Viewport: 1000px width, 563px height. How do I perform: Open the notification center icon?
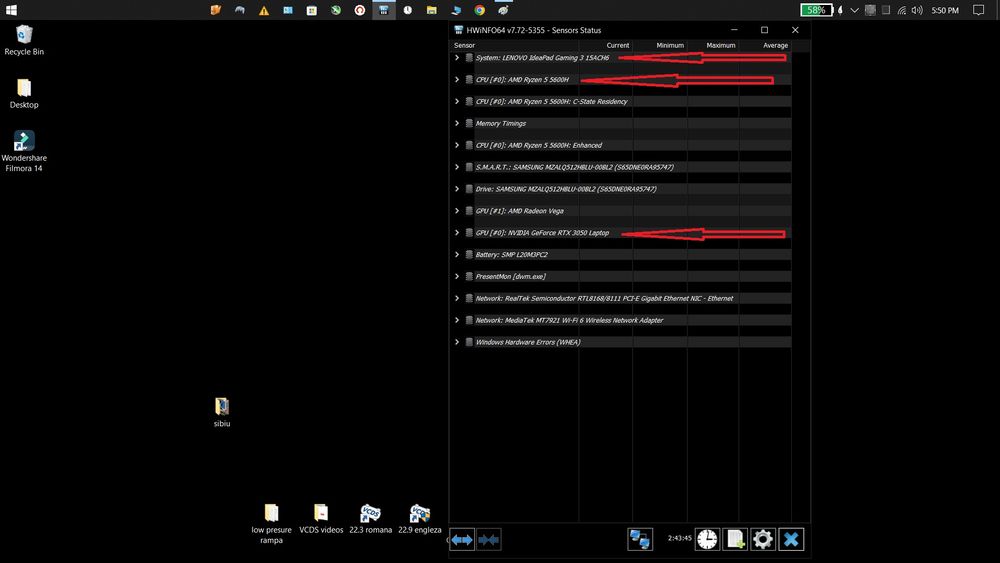click(x=978, y=10)
